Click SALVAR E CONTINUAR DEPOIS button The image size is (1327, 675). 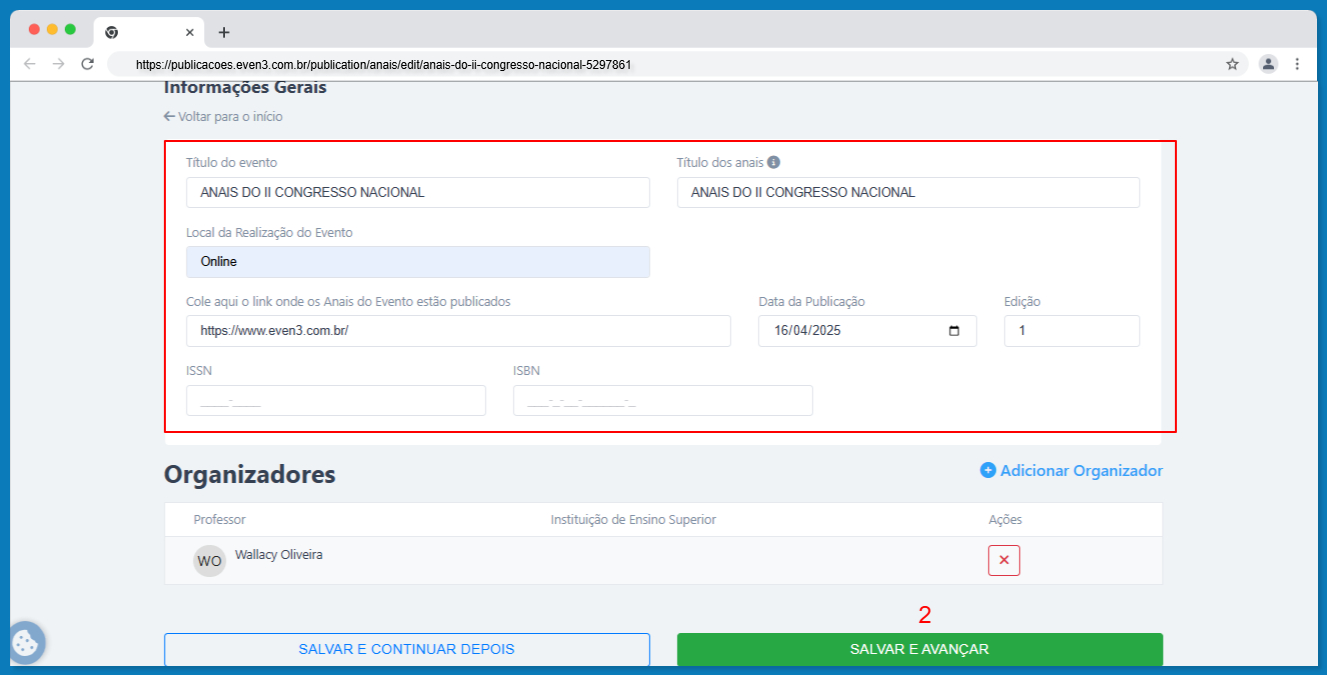click(407, 649)
